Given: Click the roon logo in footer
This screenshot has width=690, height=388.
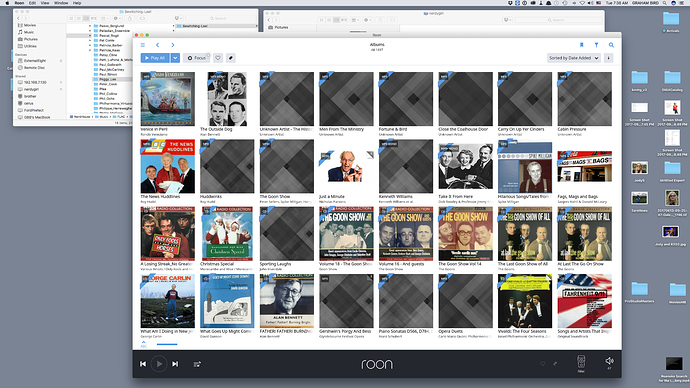Looking at the screenshot, I should coord(377,364).
